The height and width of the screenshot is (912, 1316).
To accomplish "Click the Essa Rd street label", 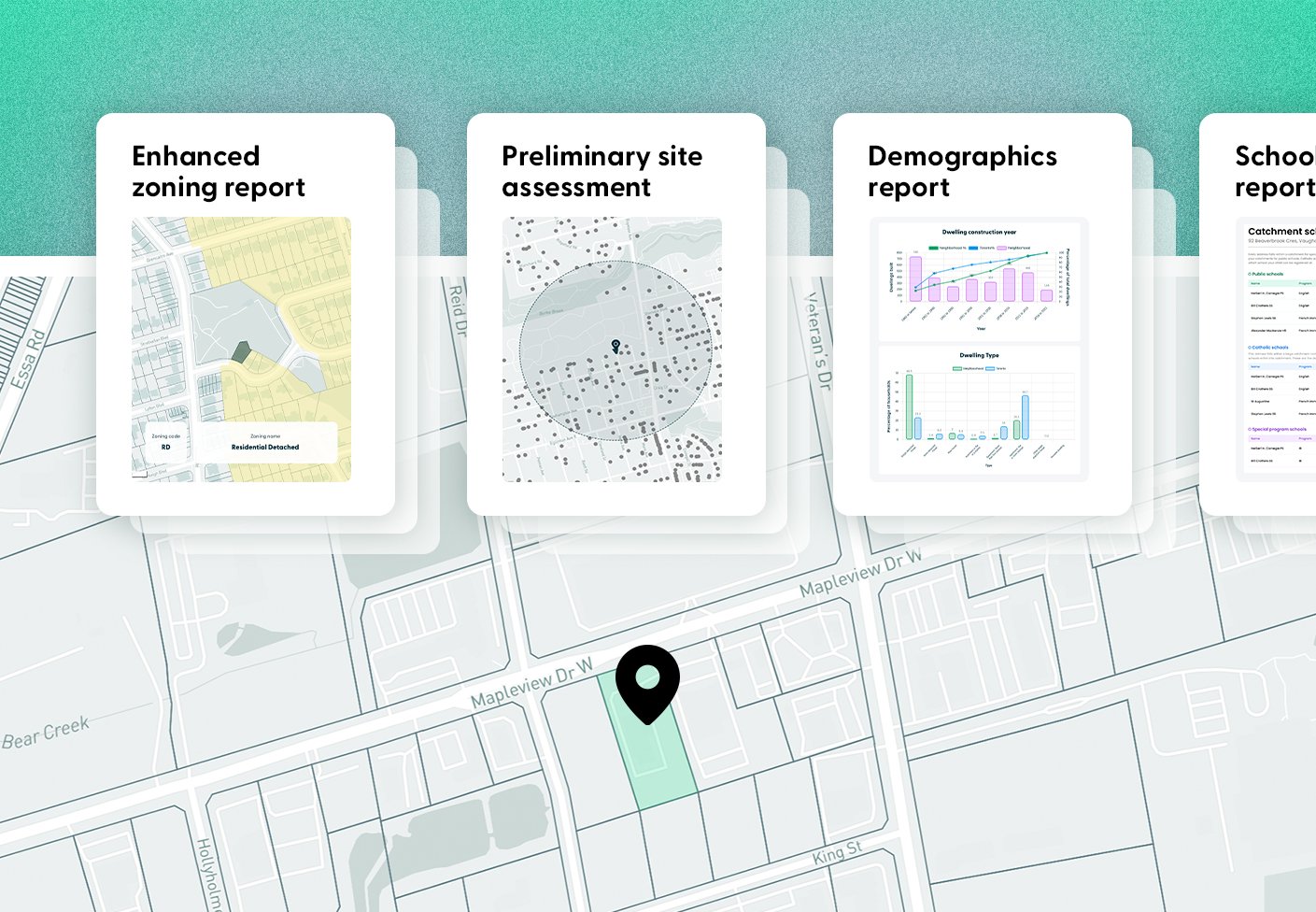I will click(27, 359).
